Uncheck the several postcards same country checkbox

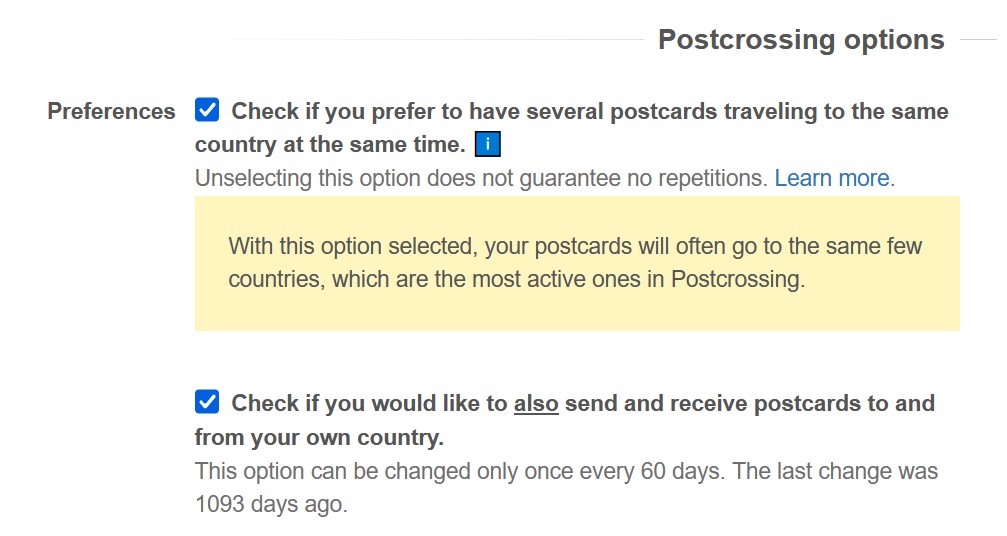pyautogui.click(x=207, y=110)
